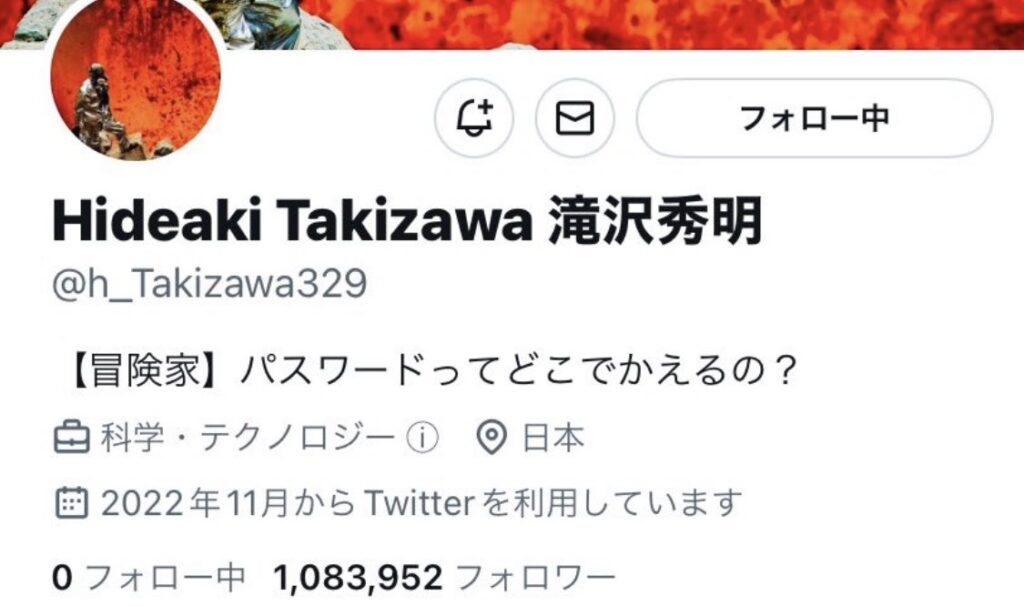Click the briefcase category icon
This screenshot has height=606, width=1024.
(x=71, y=438)
